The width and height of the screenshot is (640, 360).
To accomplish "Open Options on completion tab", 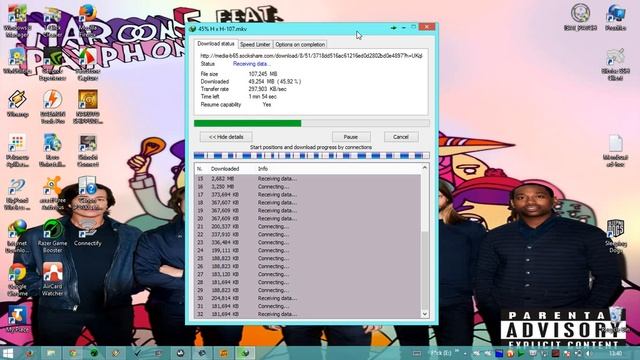I will tap(300, 44).
